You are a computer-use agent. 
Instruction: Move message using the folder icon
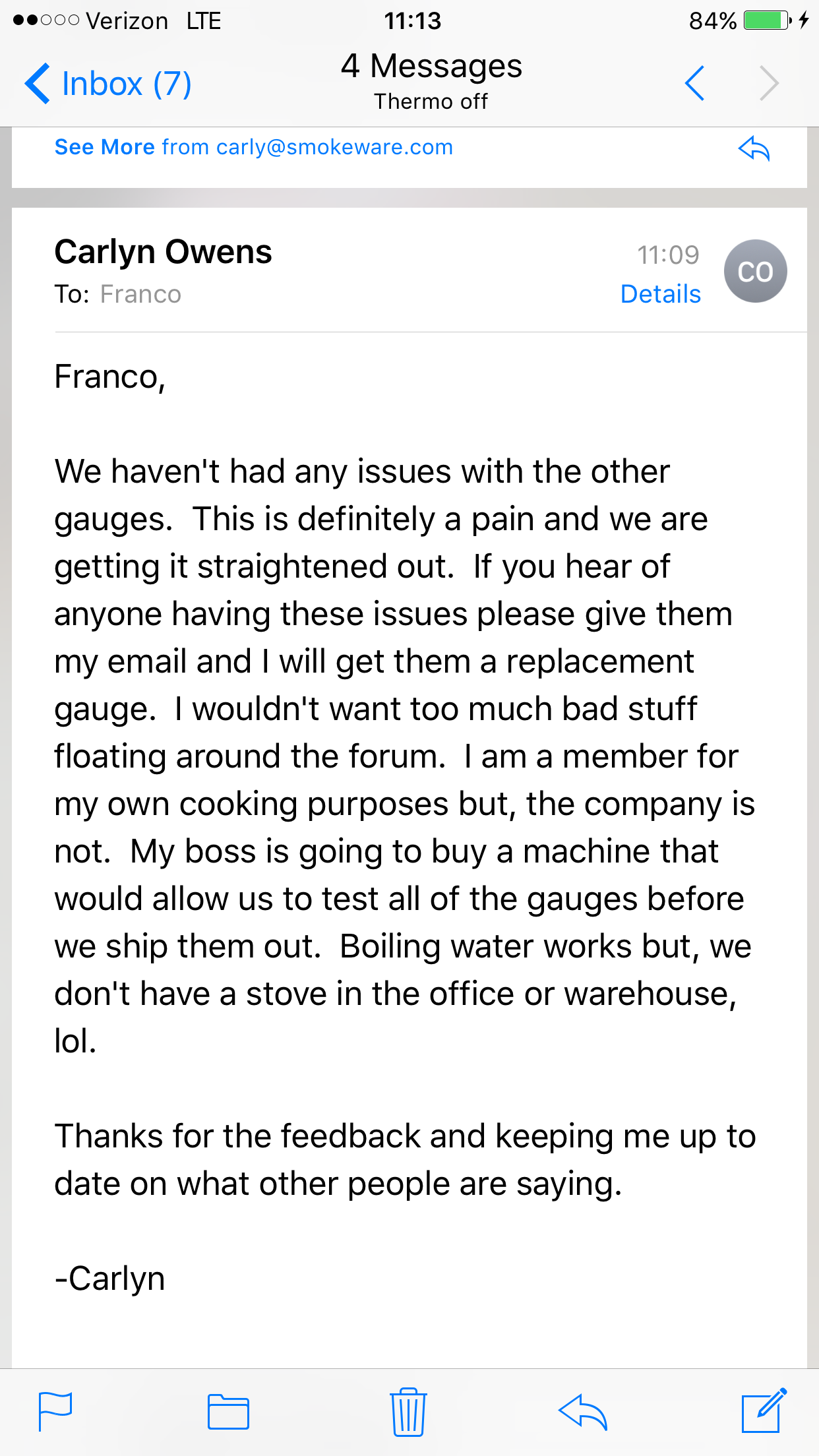(x=228, y=1412)
